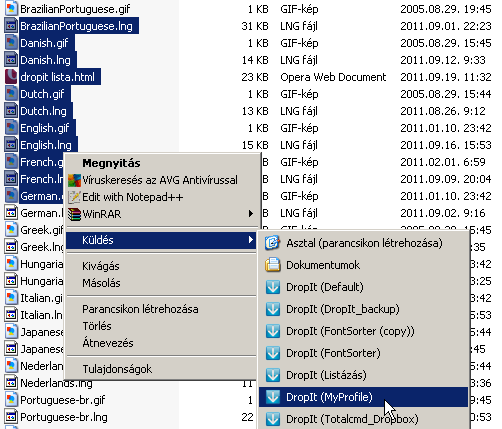Click the AVG Antivirus shield icon
Viewport: 502px width, 429px height.
point(74,180)
